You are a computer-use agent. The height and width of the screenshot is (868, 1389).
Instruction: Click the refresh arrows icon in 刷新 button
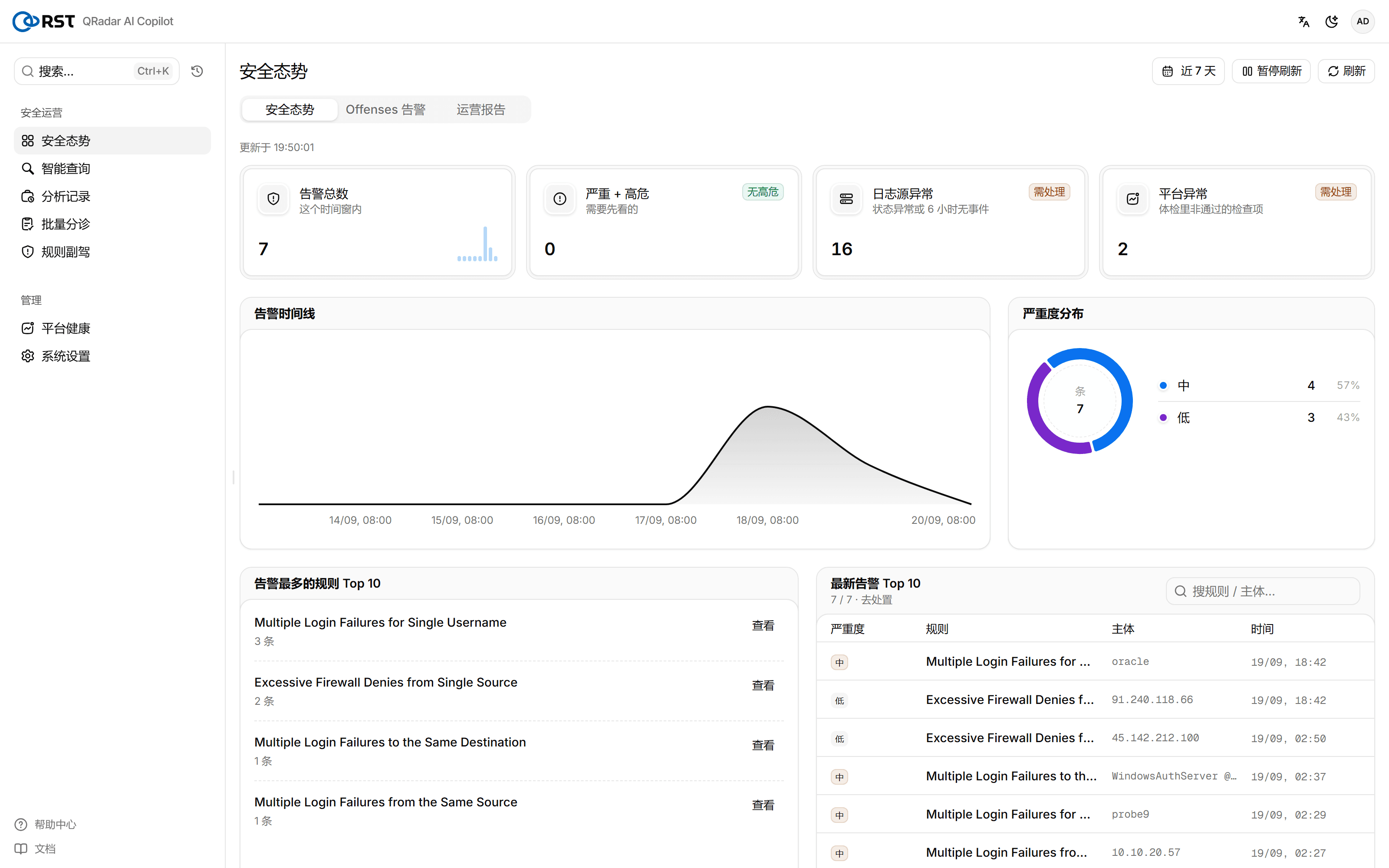point(1333,71)
